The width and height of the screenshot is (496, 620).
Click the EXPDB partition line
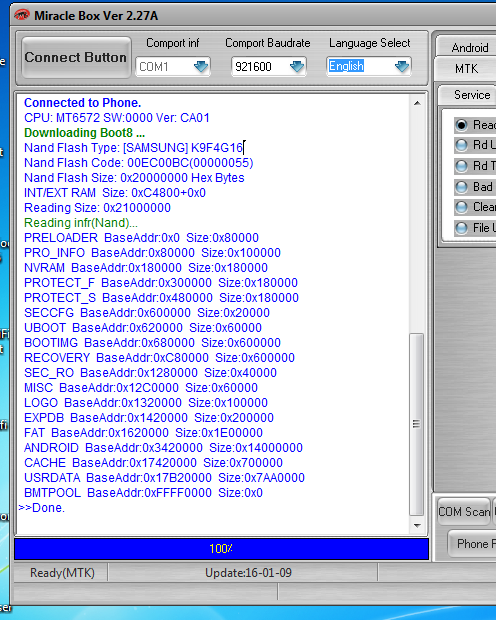(x=149, y=418)
